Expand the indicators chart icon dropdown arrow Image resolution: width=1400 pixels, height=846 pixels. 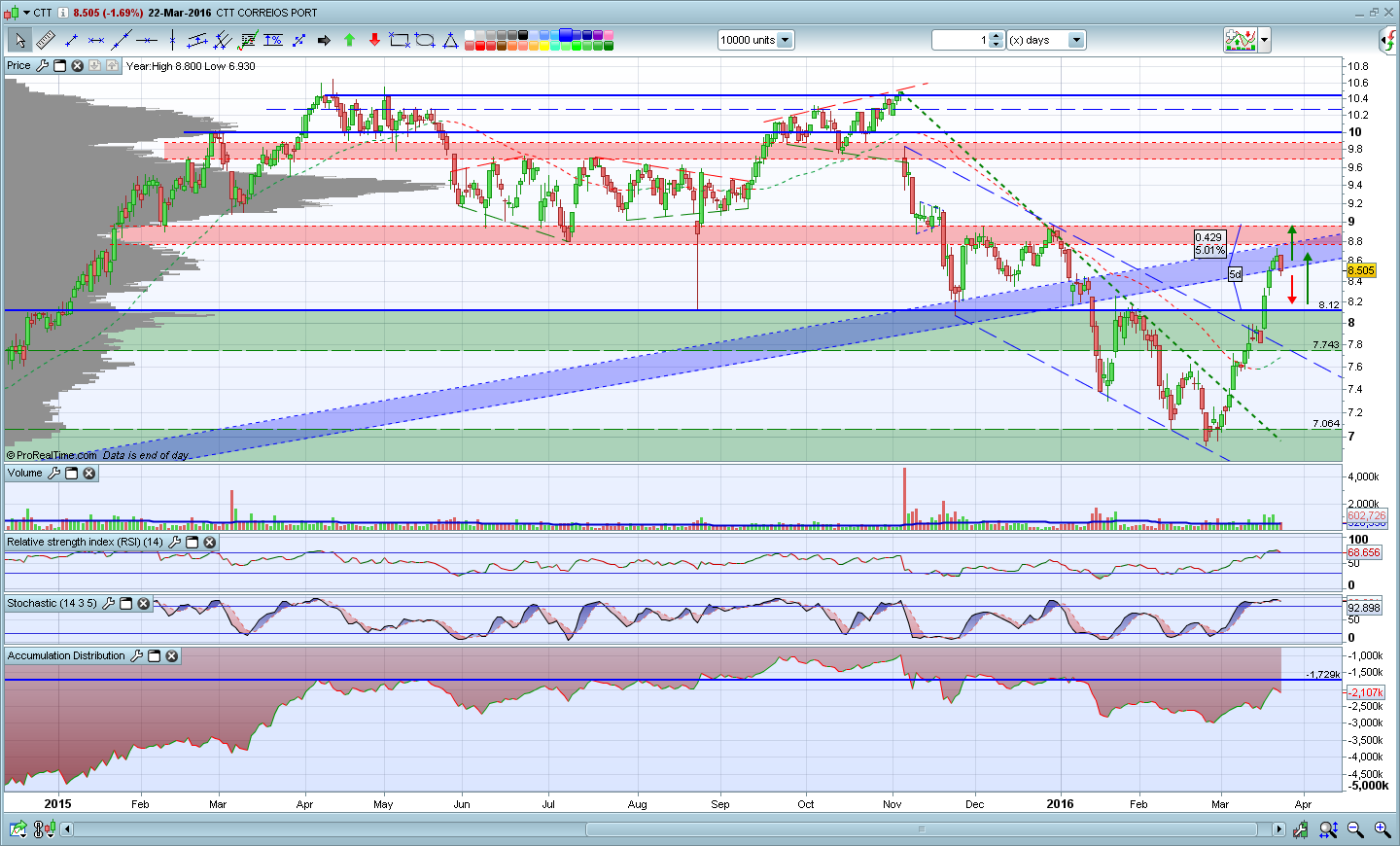1264,40
